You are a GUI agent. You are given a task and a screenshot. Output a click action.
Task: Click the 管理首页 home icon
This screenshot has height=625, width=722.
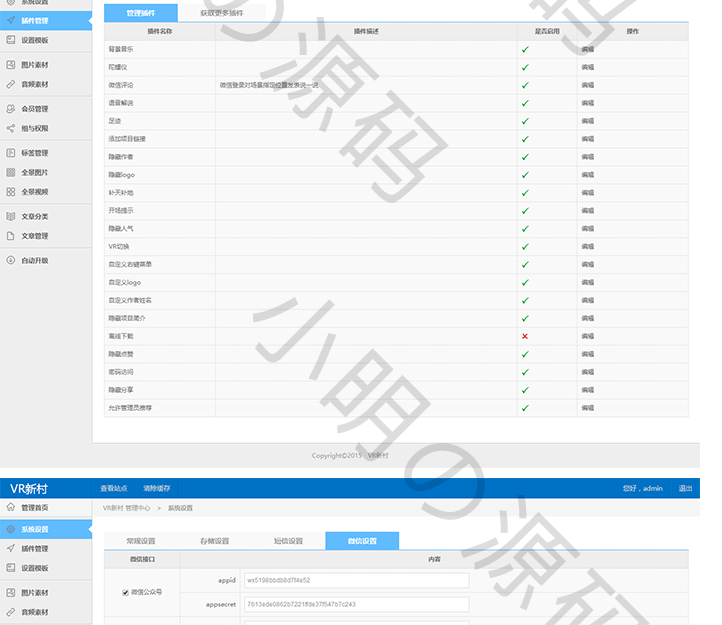[11, 507]
